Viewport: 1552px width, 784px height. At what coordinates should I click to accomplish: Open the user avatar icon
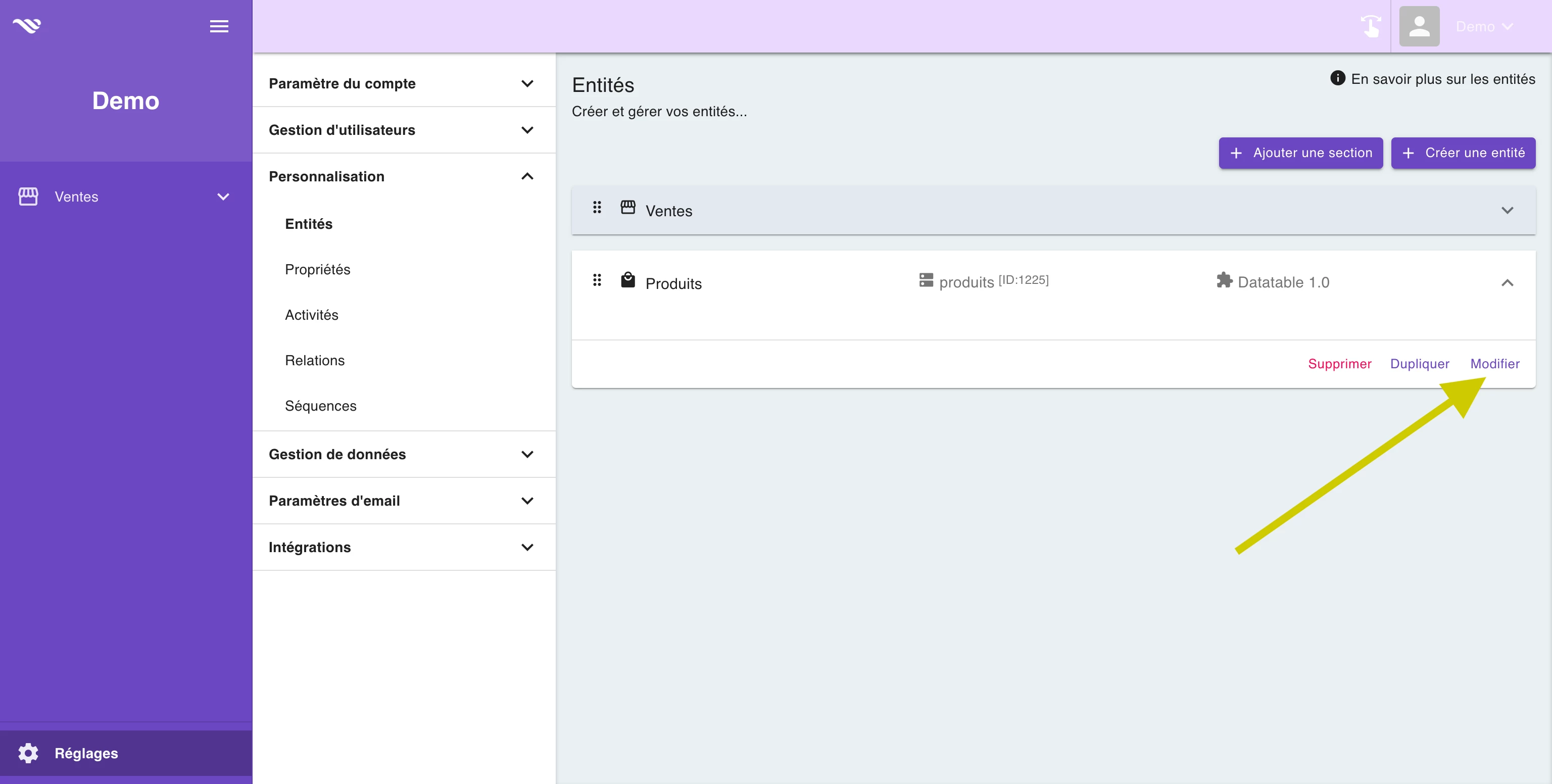(x=1419, y=26)
